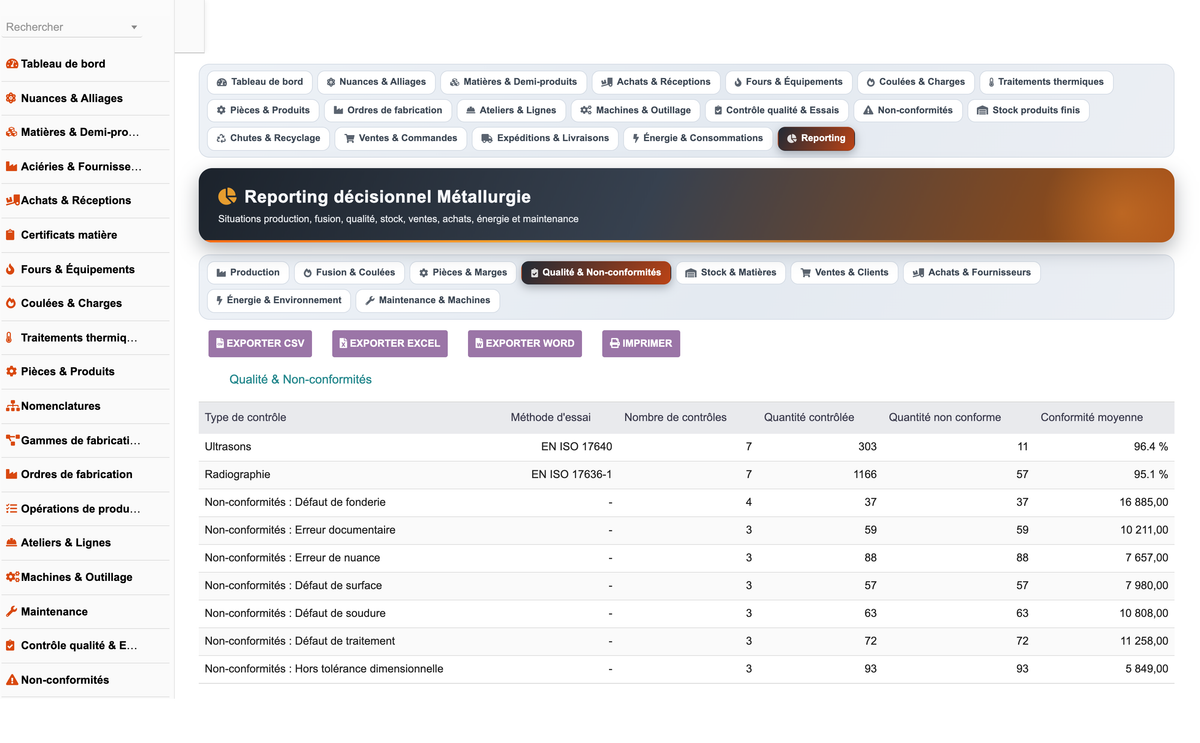This screenshot has height=743, width=1200.
Task: Open Expéditions & Livraisons top tab
Action: tap(545, 138)
